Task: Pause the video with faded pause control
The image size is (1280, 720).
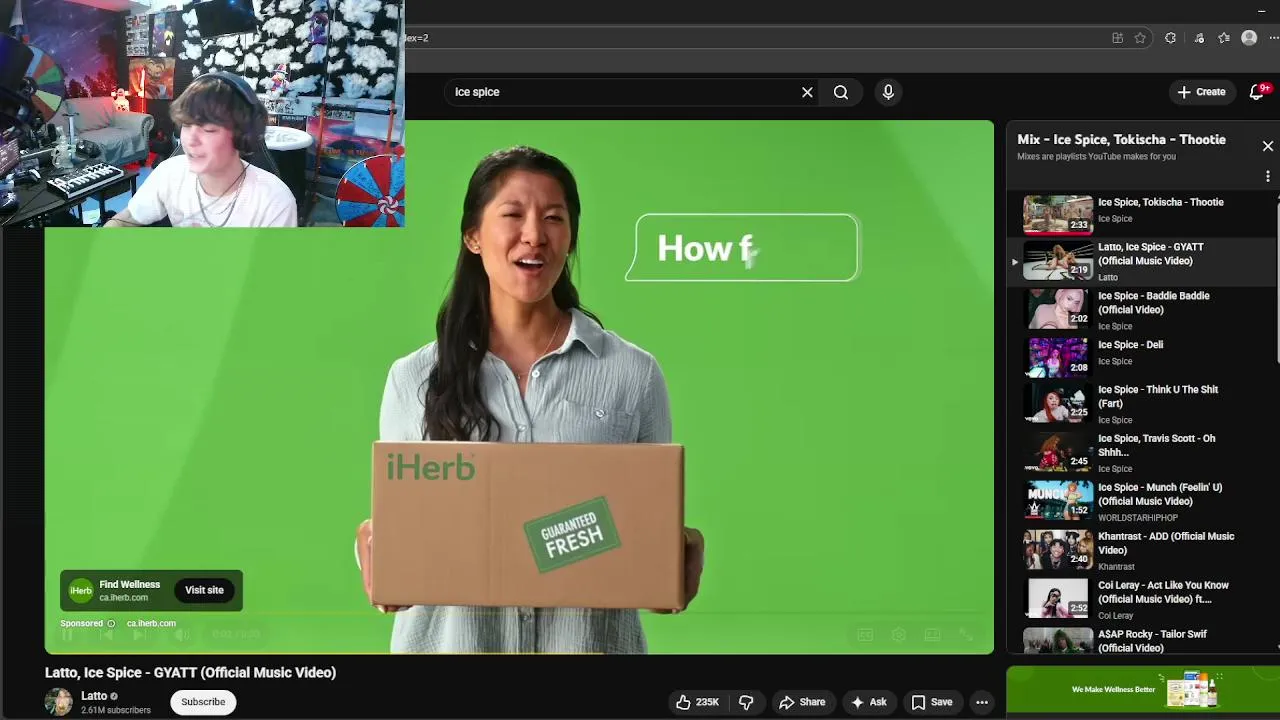Action: (68, 635)
